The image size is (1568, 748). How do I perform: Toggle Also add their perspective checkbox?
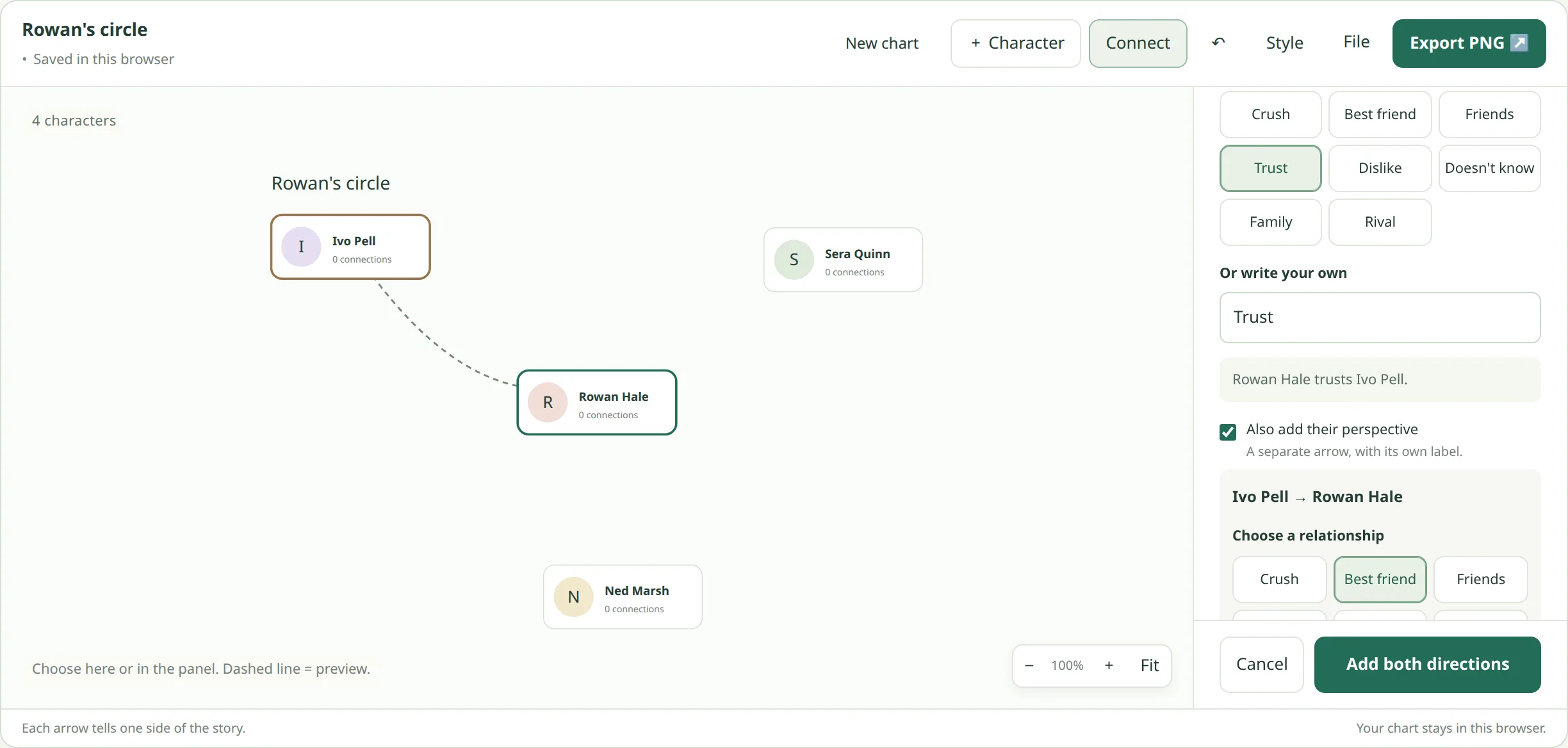(x=1228, y=432)
